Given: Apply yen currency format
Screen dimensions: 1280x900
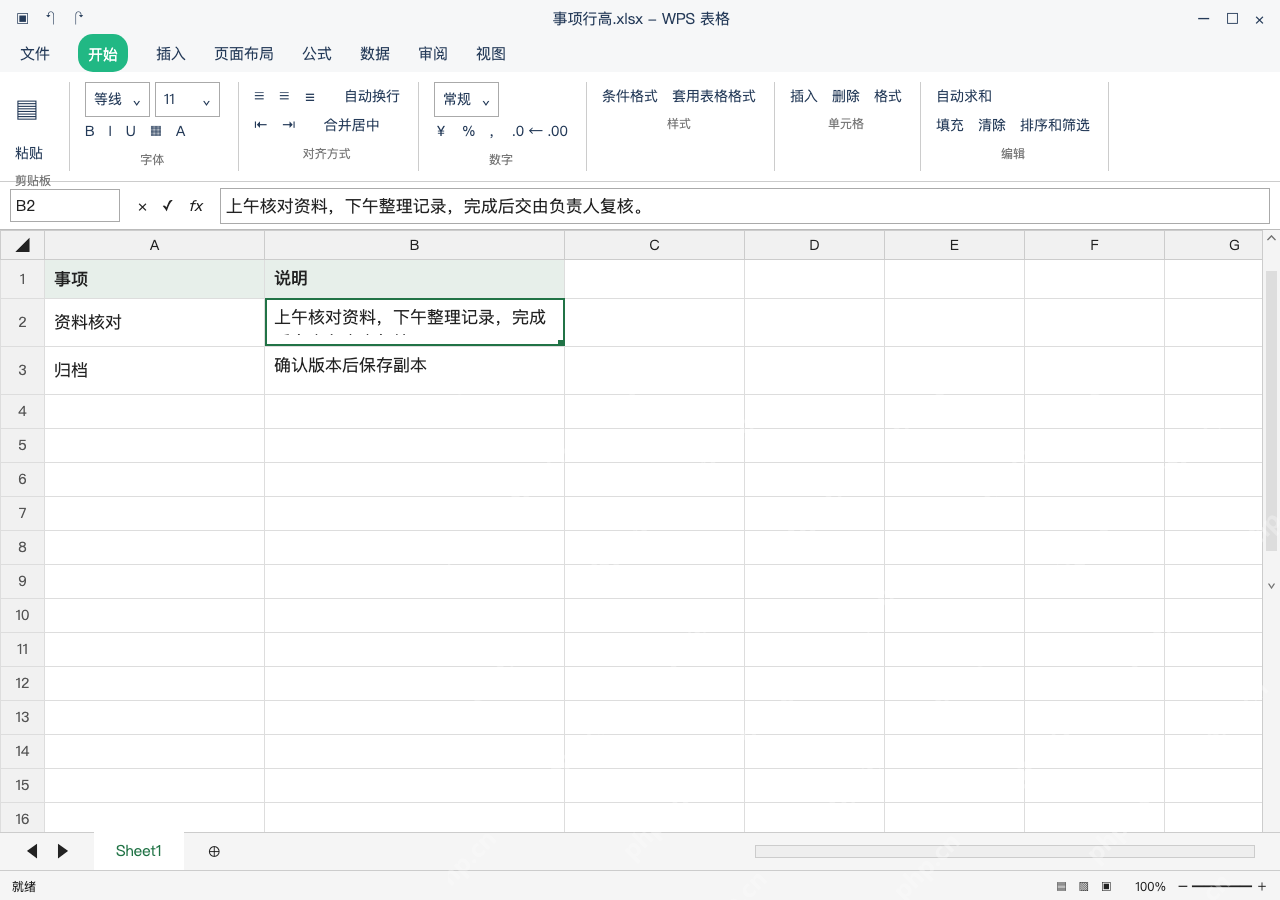Looking at the screenshot, I should (x=441, y=131).
